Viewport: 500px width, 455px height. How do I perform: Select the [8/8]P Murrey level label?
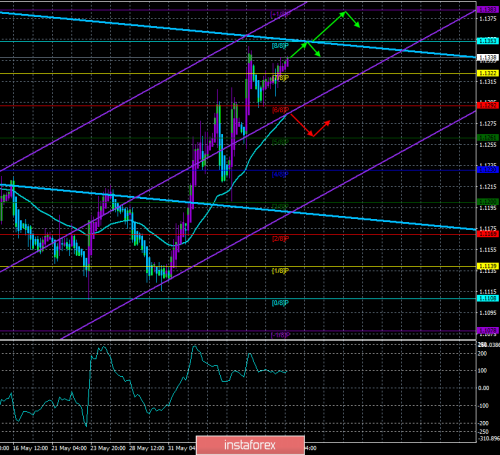point(280,46)
